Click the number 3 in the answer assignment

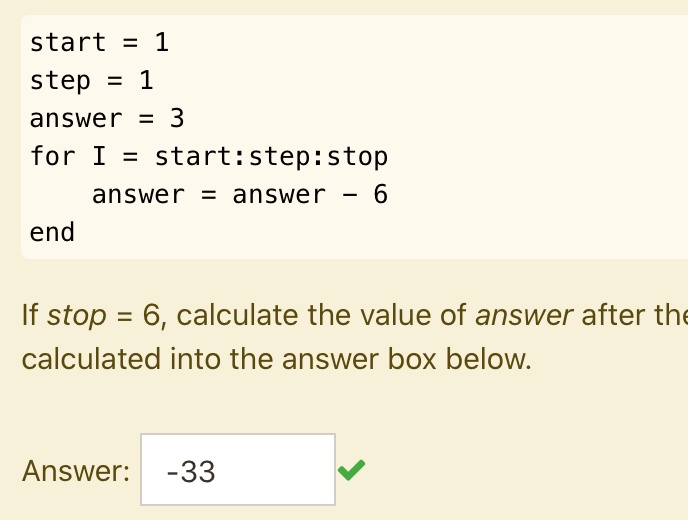177,119
